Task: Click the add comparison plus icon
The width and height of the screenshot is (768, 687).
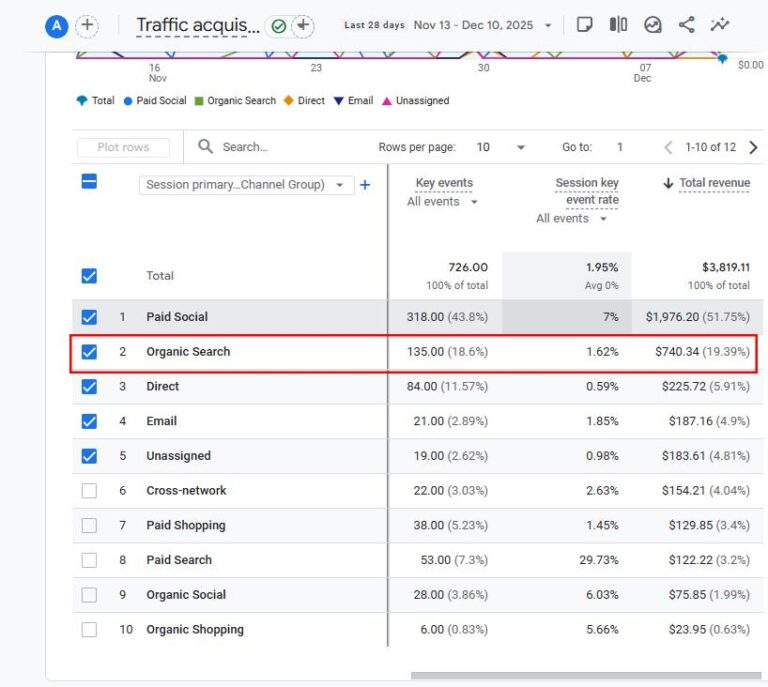Action: (87, 26)
